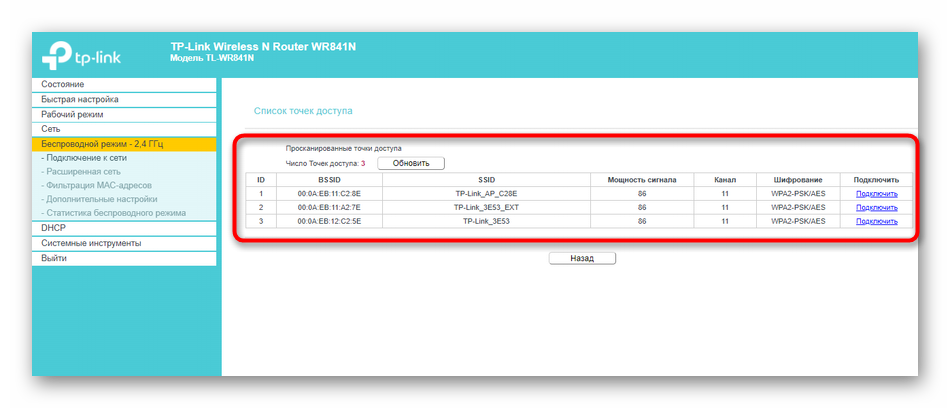
Task: Click the Канал column header
Action: coord(725,180)
